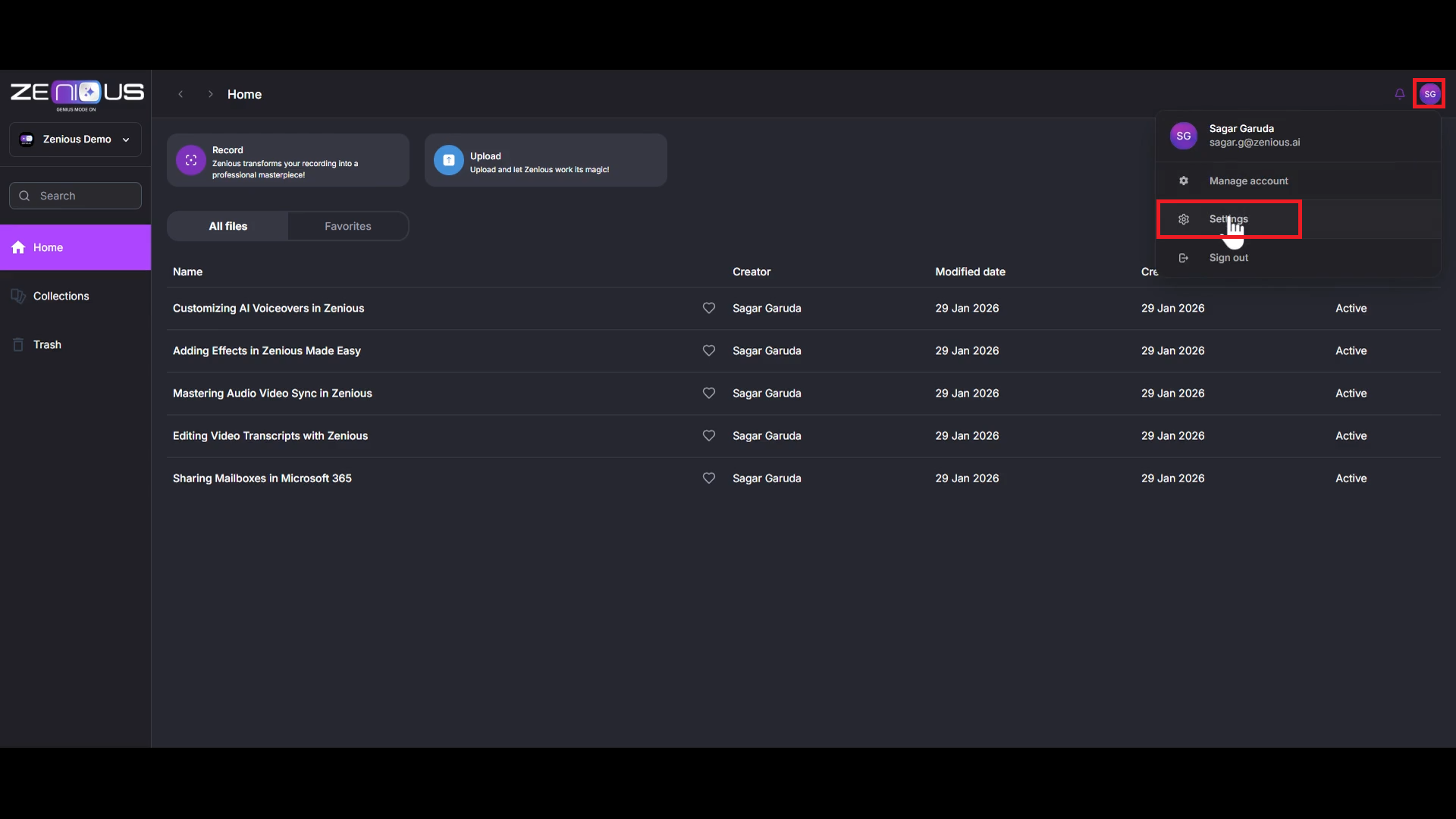Switch to the Favorites tab
This screenshot has height=819, width=1456.
pos(347,227)
